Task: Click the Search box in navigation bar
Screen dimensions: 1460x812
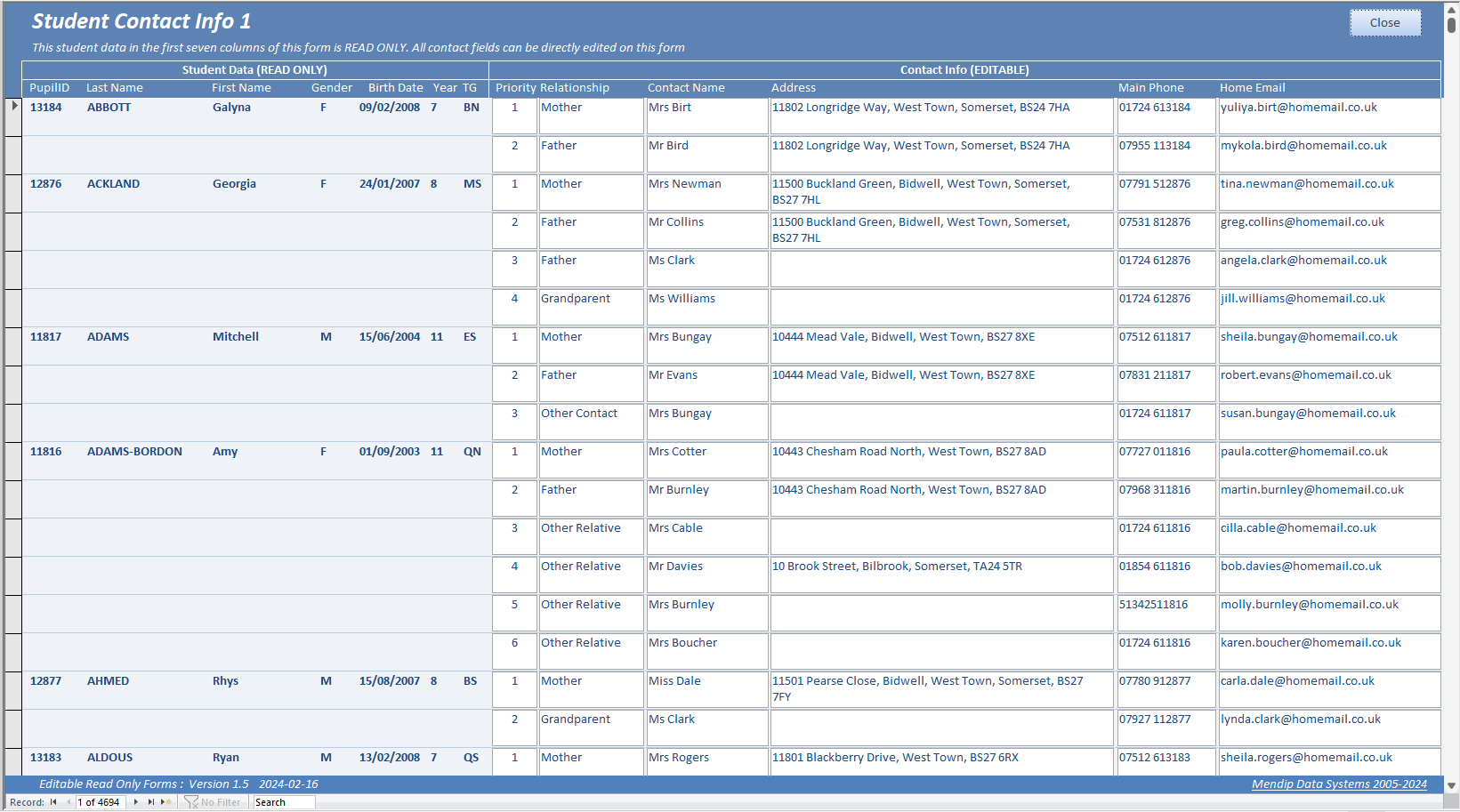Action: click(284, 802)
